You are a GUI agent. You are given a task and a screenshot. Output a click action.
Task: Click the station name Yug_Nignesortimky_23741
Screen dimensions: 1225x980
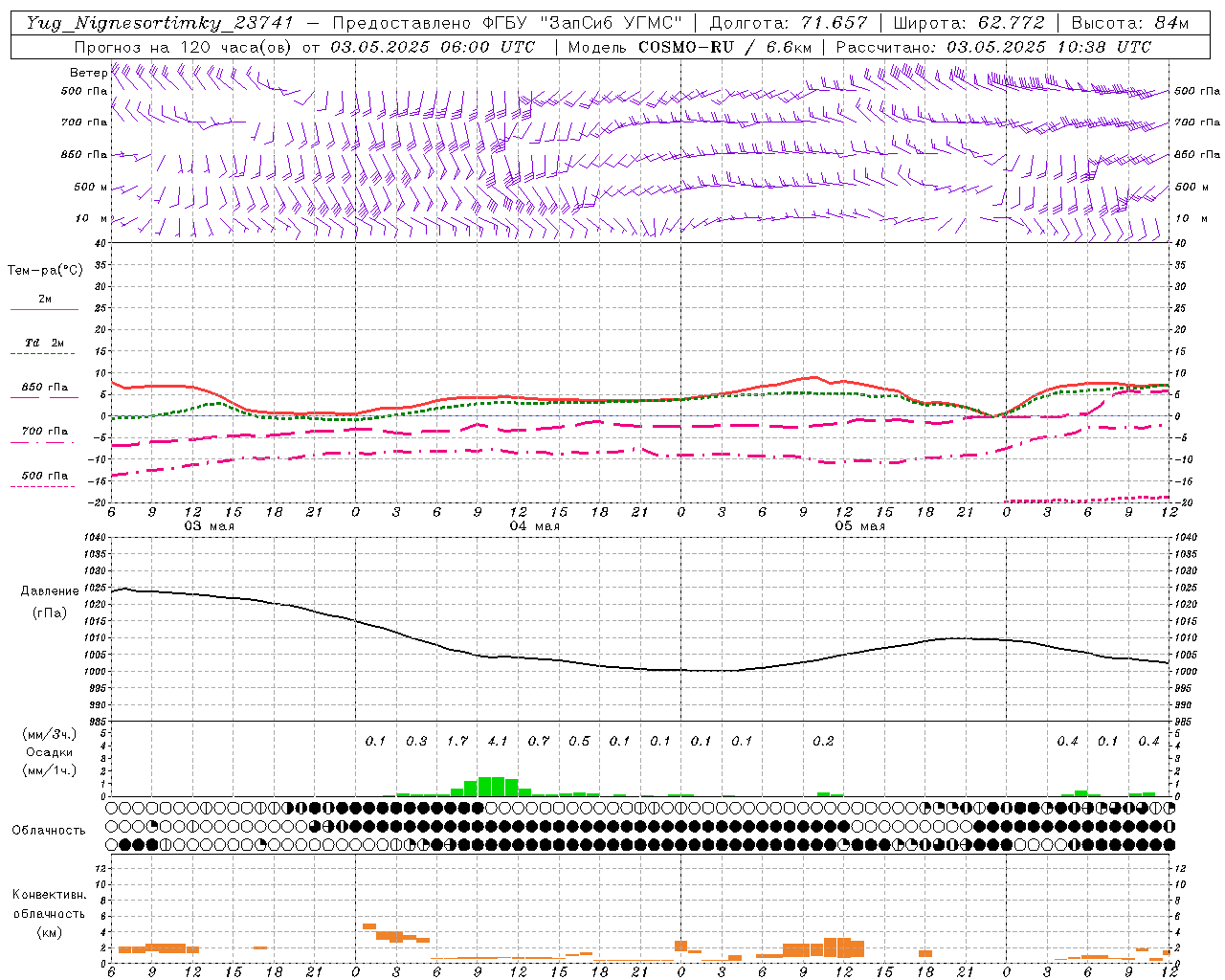pos(160,23)
